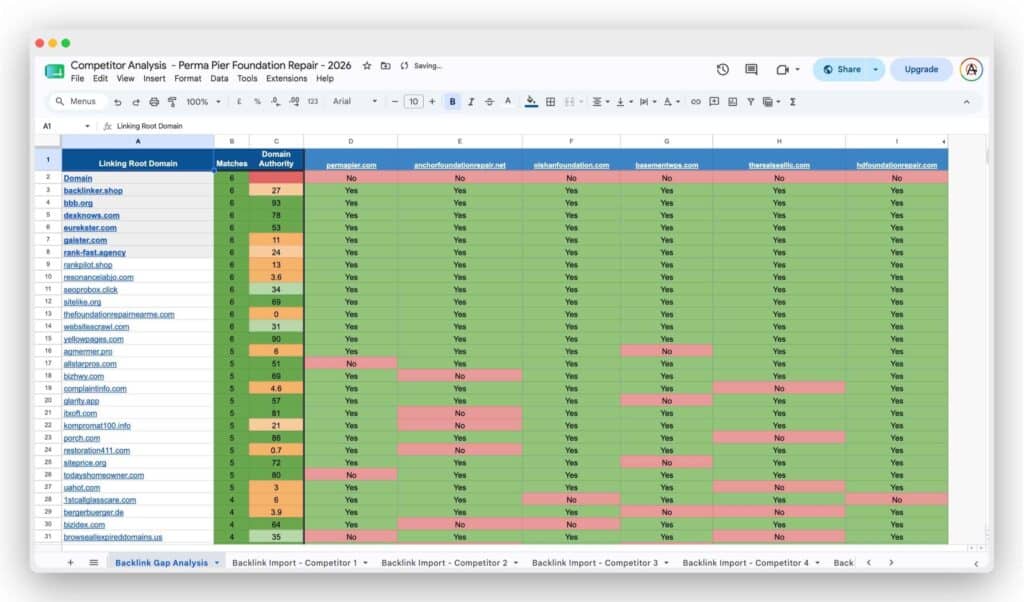Increase the font size
This screenshot has width=1024, height=602.
(x=432, y=102)
